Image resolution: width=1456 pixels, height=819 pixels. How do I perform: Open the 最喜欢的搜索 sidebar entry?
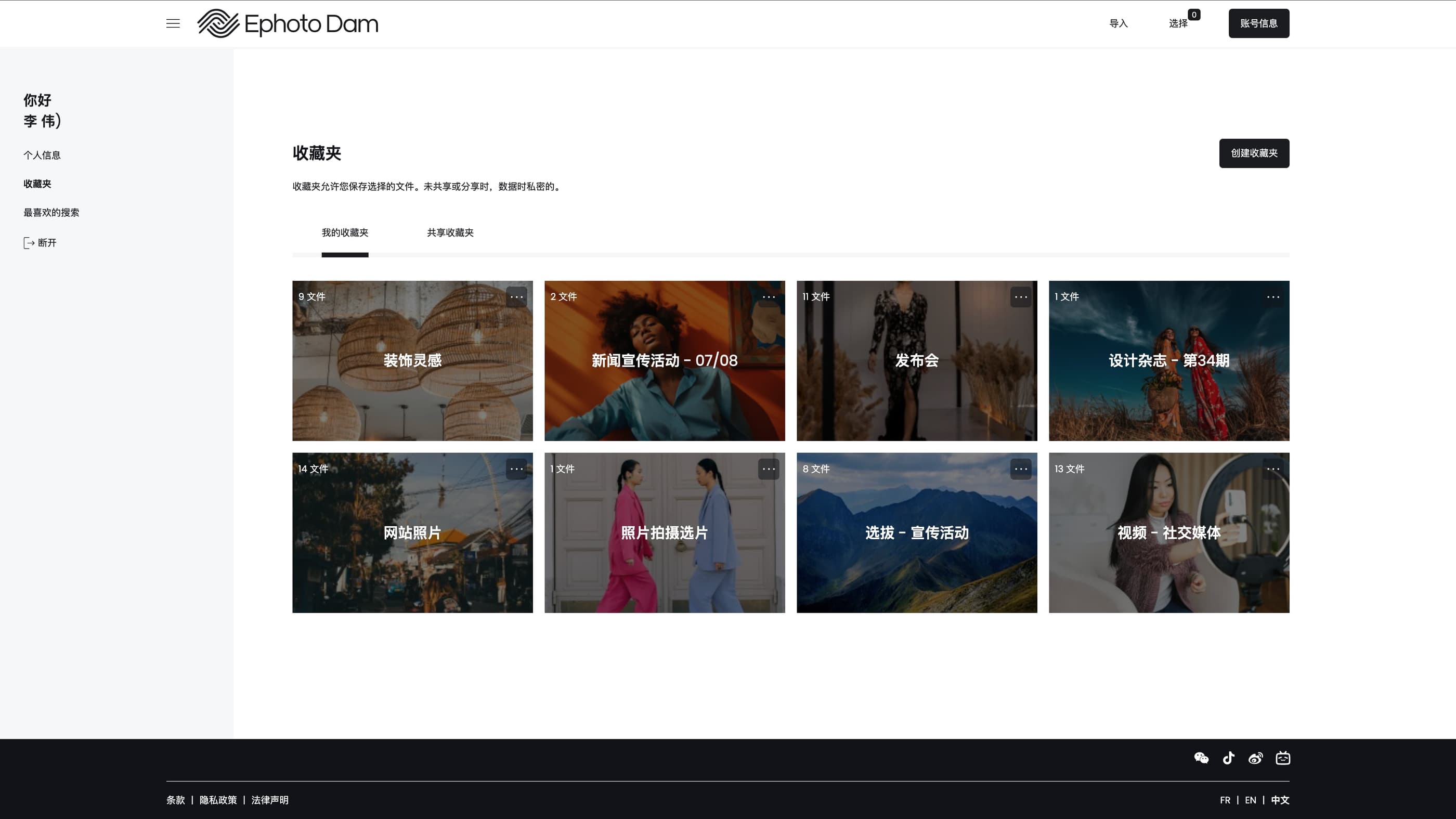pos(51,213)
